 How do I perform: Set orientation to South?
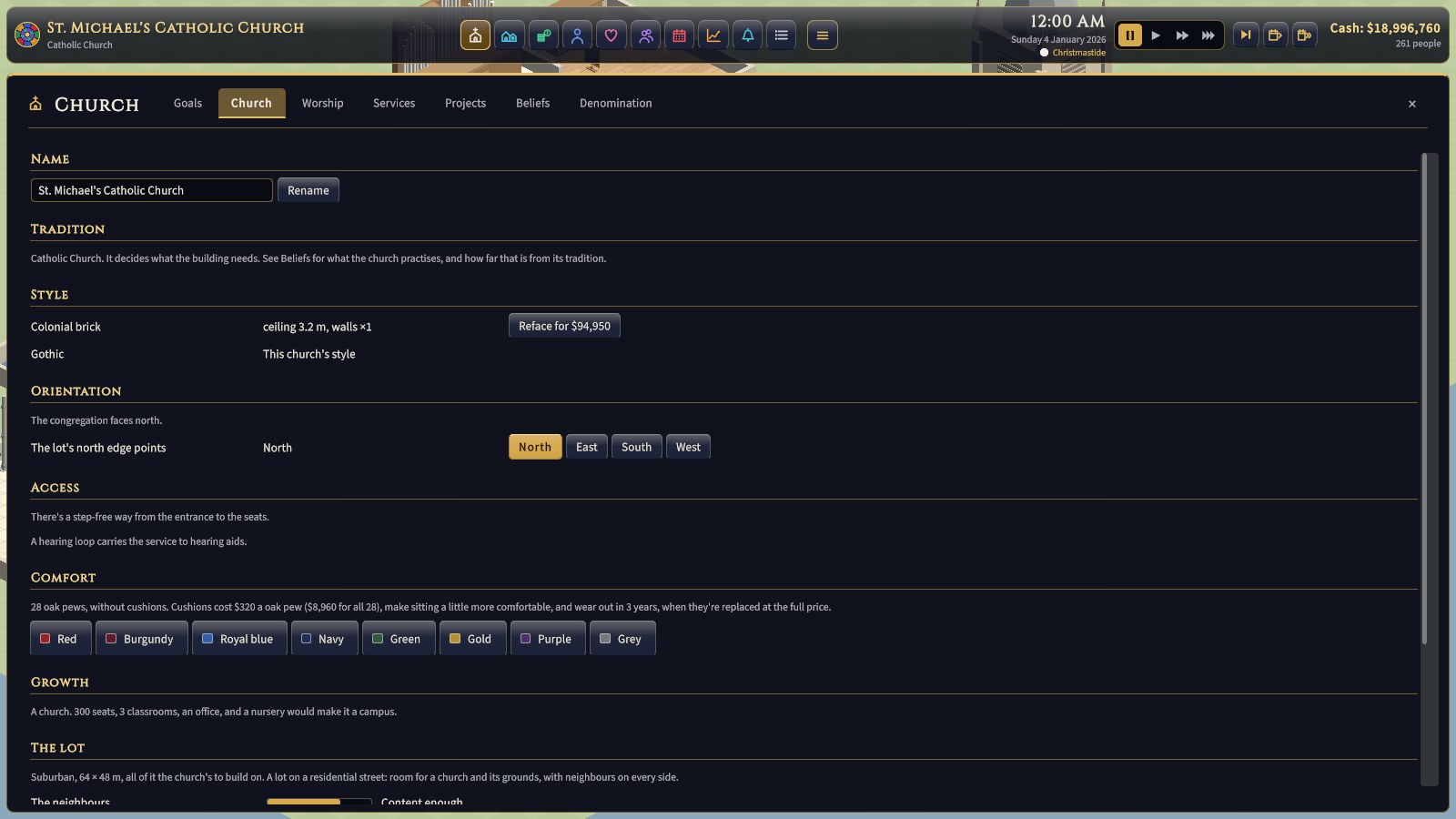pos(637,447)
